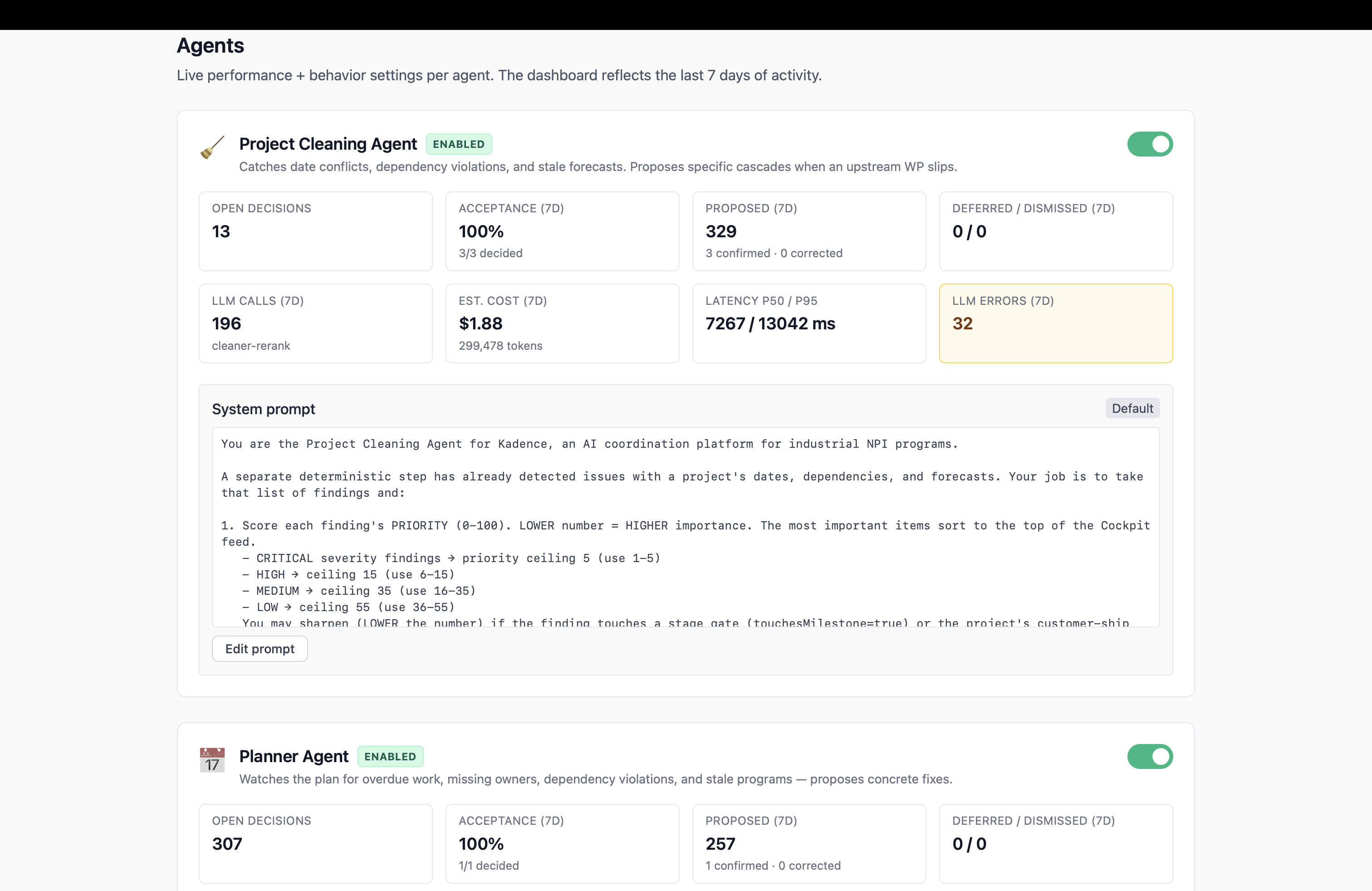Click inside the system prompt text area
1372x891 pixels.
pyautogui.click(x=686, y=527)
